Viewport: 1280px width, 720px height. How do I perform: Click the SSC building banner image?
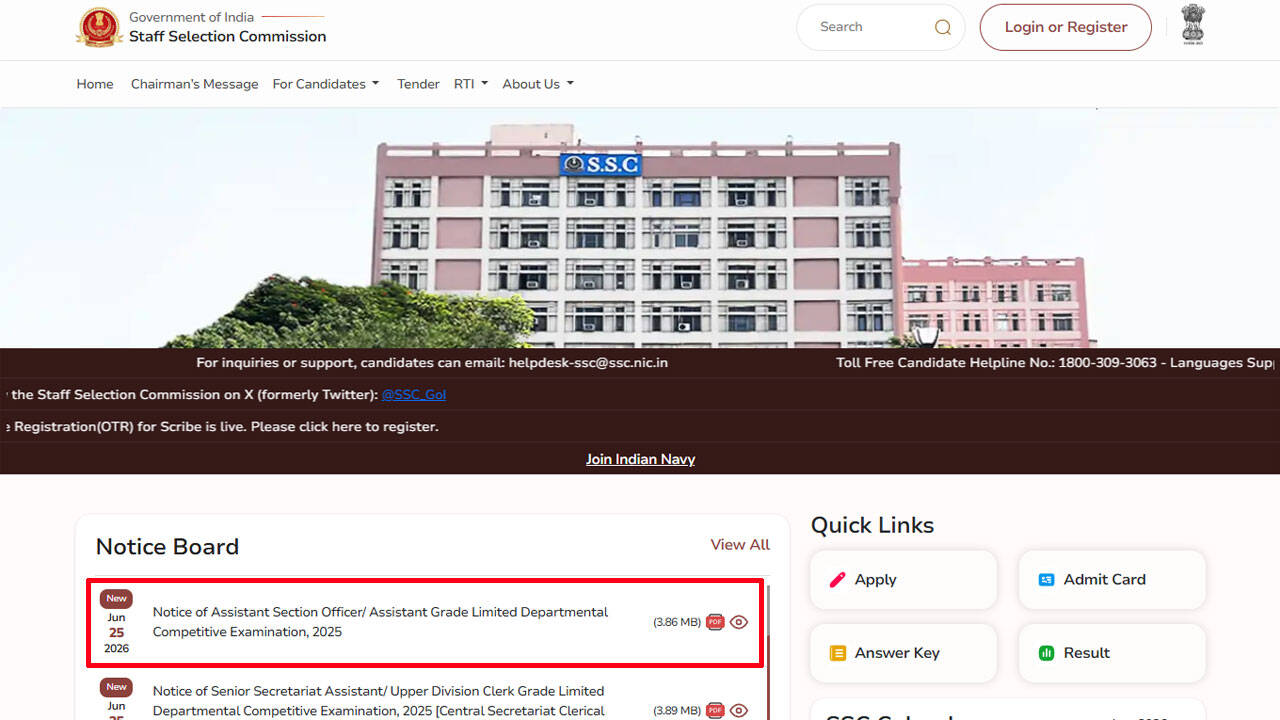[640, 228]
